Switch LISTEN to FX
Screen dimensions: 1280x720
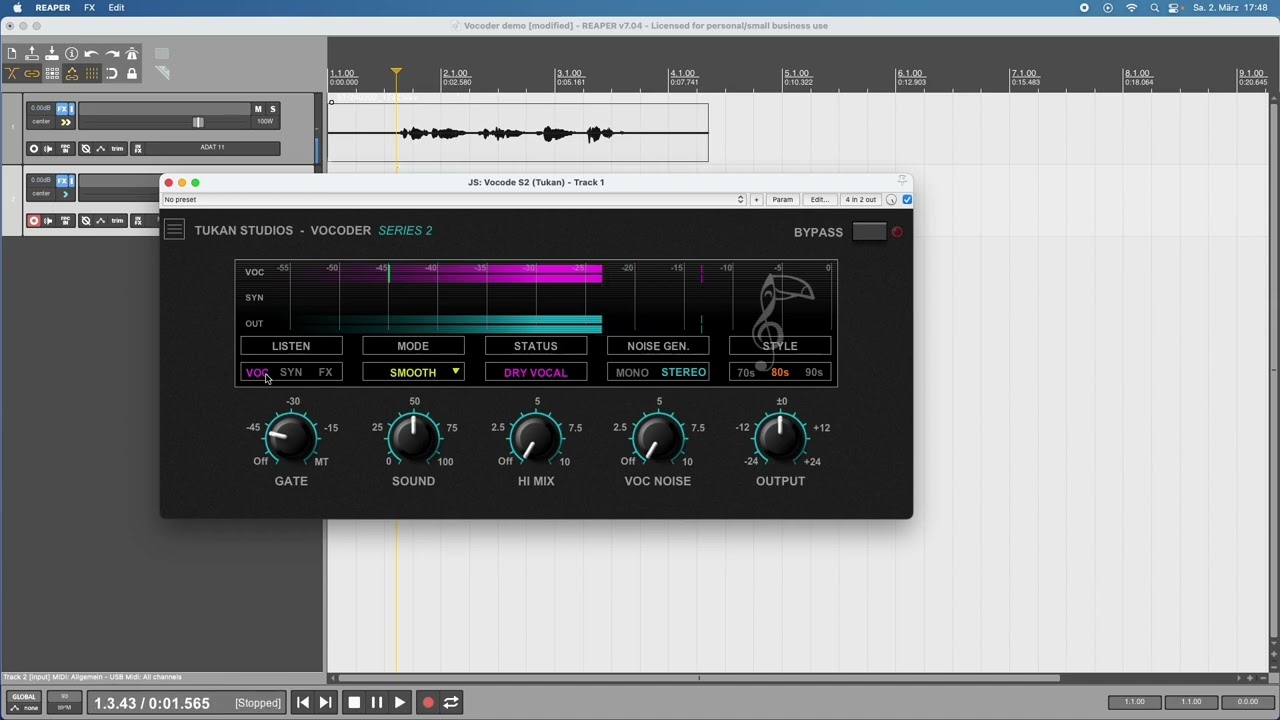coord(325,372)
